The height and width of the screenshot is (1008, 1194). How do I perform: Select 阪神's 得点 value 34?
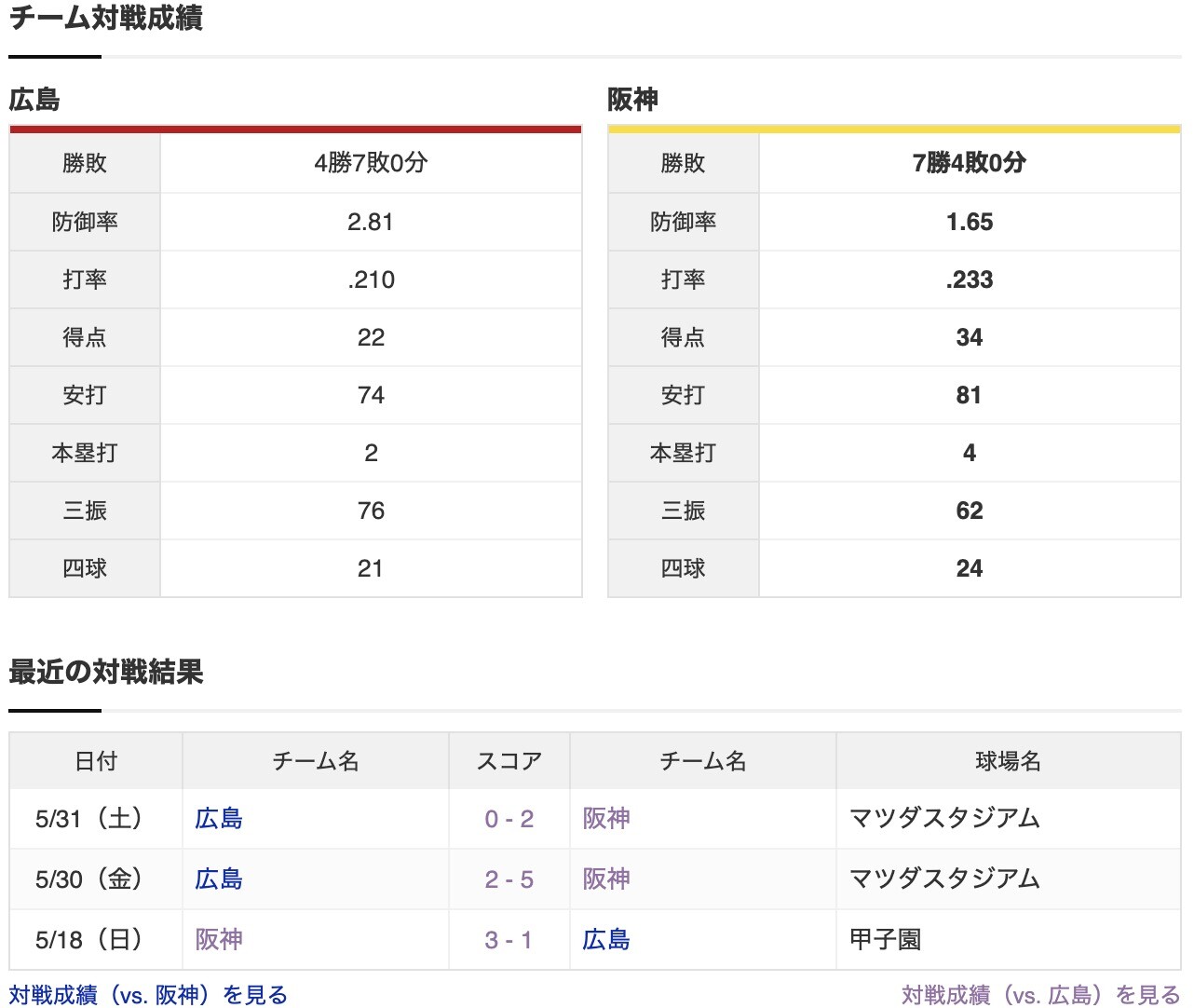970,337
